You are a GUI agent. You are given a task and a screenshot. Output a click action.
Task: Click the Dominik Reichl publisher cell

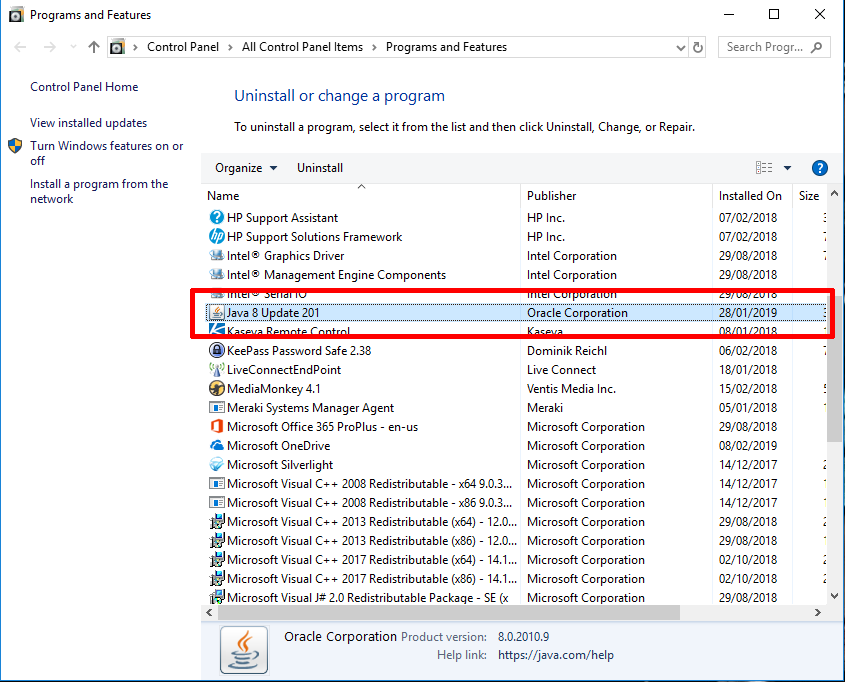point(566,351)
